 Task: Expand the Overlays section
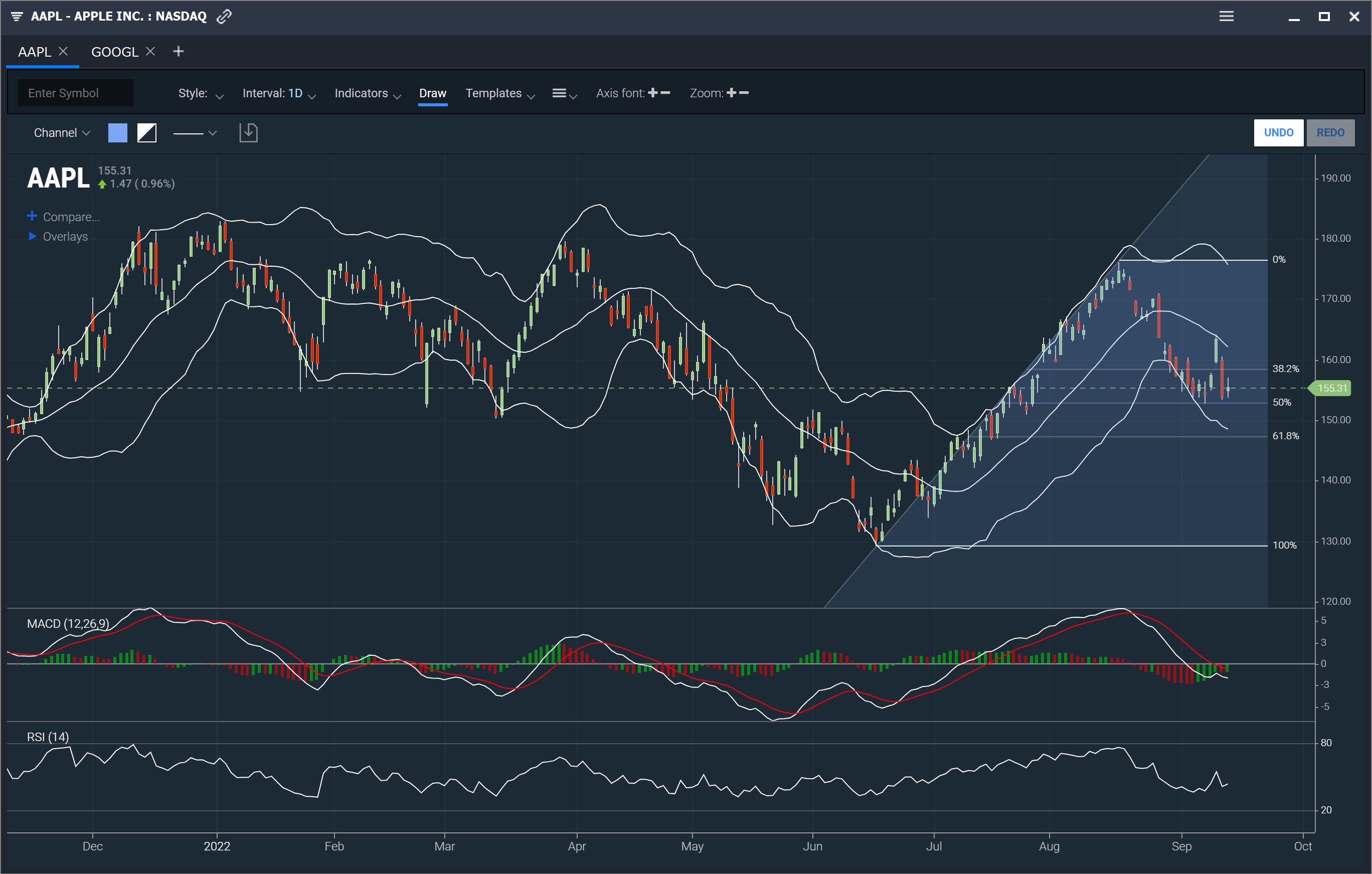58,237
